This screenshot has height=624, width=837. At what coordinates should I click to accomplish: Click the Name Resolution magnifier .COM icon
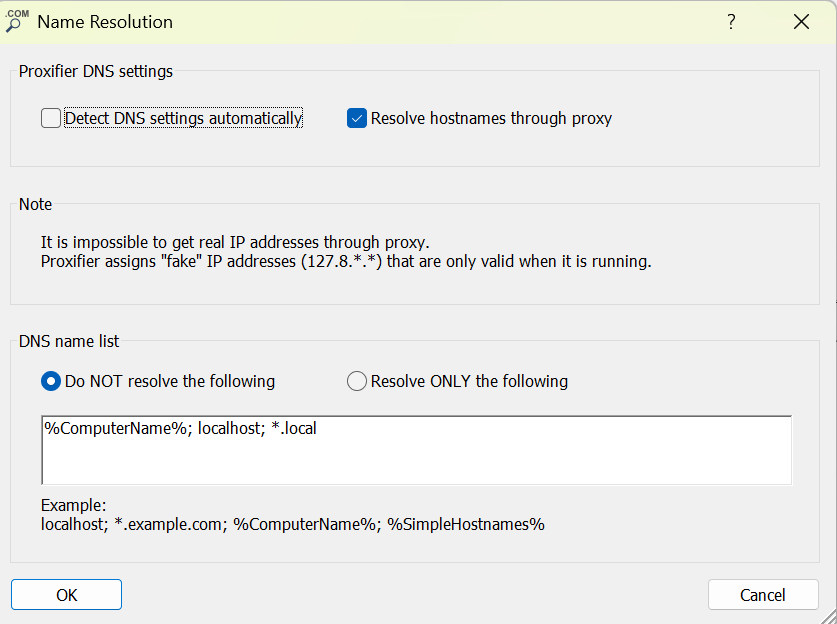click(17, 21)
